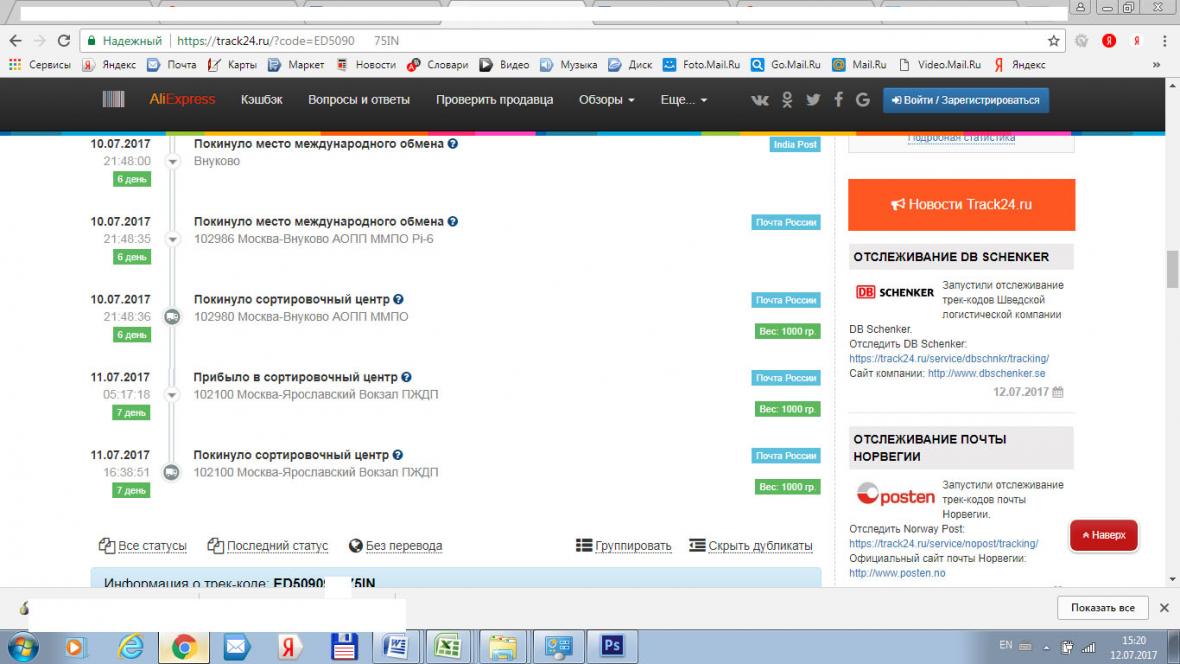Click the browser address bar

[600, 41]
